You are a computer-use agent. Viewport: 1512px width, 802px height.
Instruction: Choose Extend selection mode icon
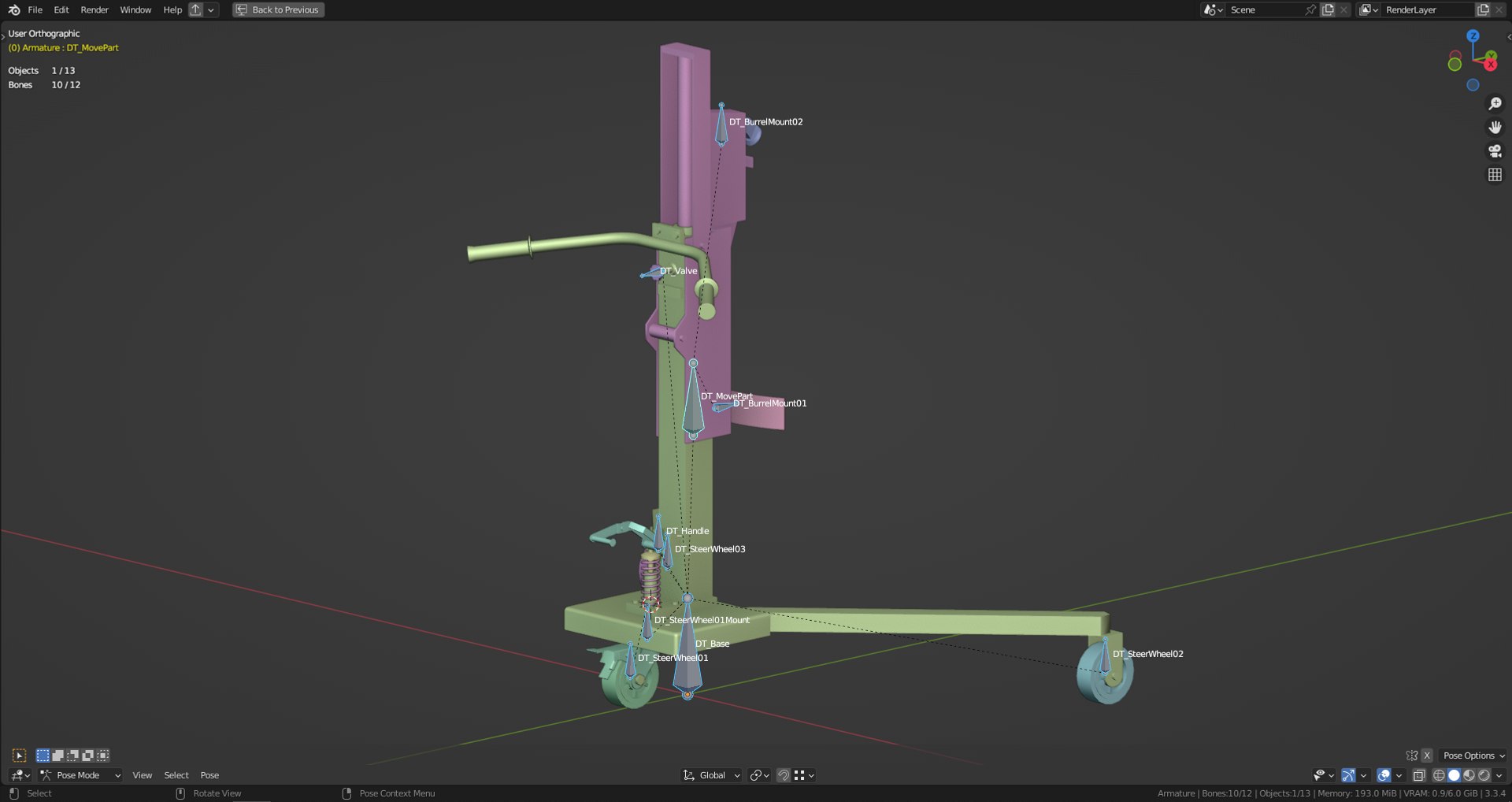[x=57, y=756]
